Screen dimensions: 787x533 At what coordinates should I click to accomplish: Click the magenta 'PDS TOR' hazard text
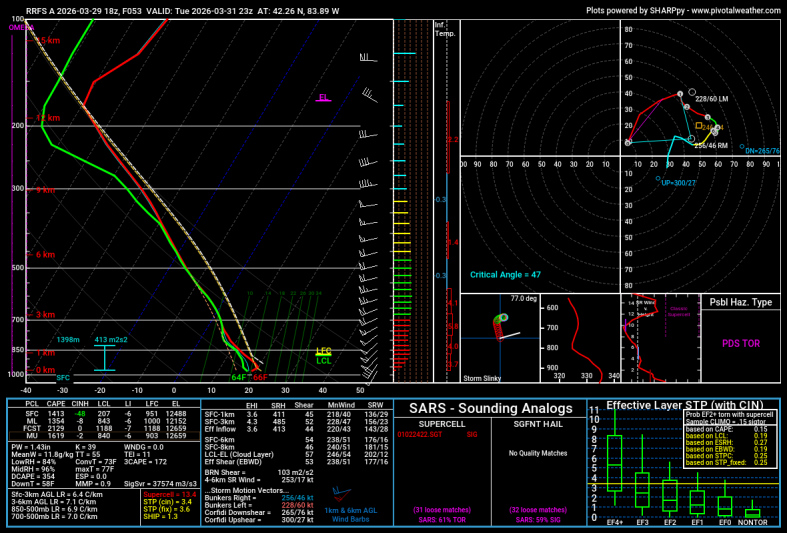point(741,343)
